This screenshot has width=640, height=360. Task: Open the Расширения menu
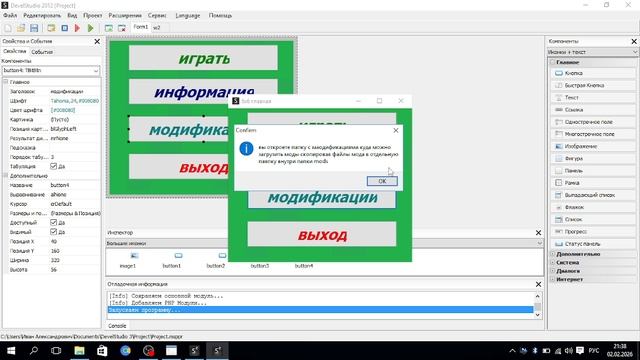tap(125, 16)
